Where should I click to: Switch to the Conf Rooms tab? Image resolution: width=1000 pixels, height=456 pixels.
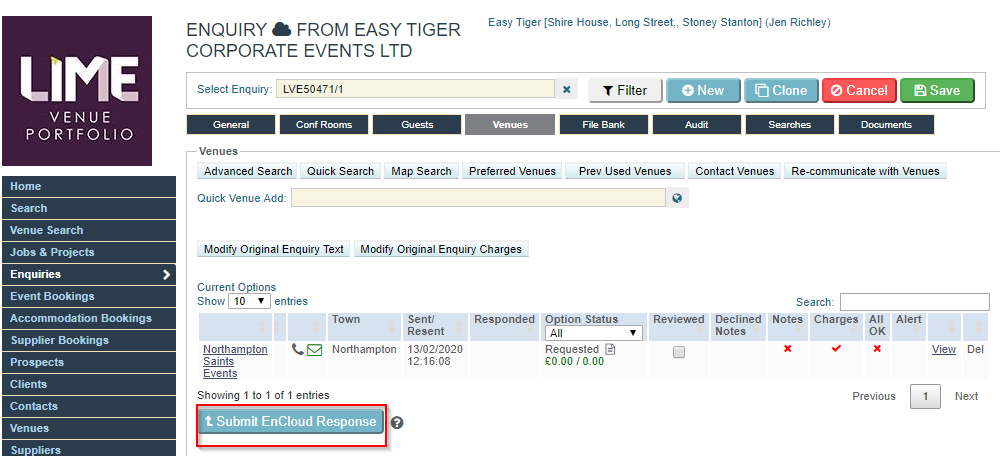[x=324, y=125]
